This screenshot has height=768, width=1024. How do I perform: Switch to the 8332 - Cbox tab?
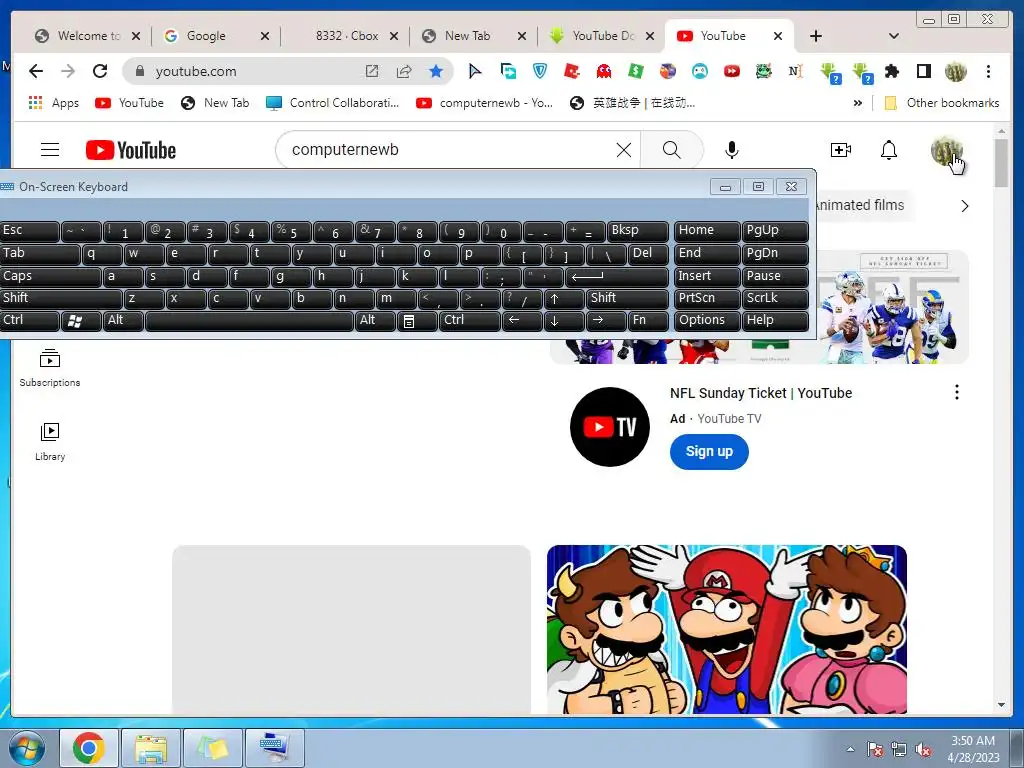[347, 36]
